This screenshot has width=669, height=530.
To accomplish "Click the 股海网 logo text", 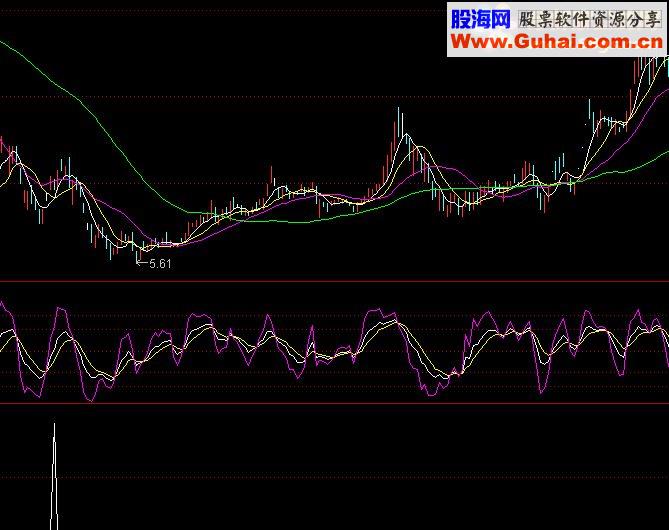I will (480, 19).
